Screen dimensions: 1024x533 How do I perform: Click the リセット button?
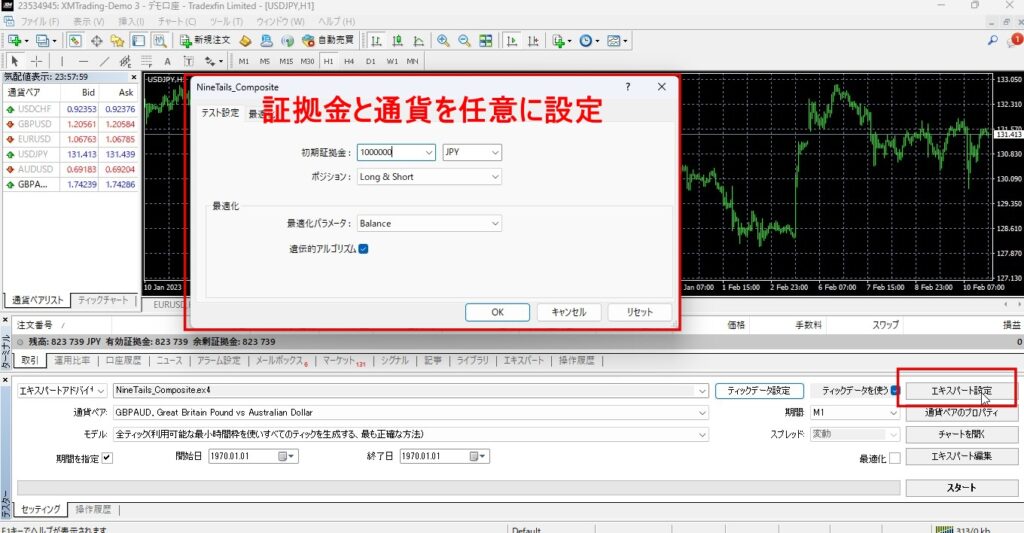click(x=639, y=312)
